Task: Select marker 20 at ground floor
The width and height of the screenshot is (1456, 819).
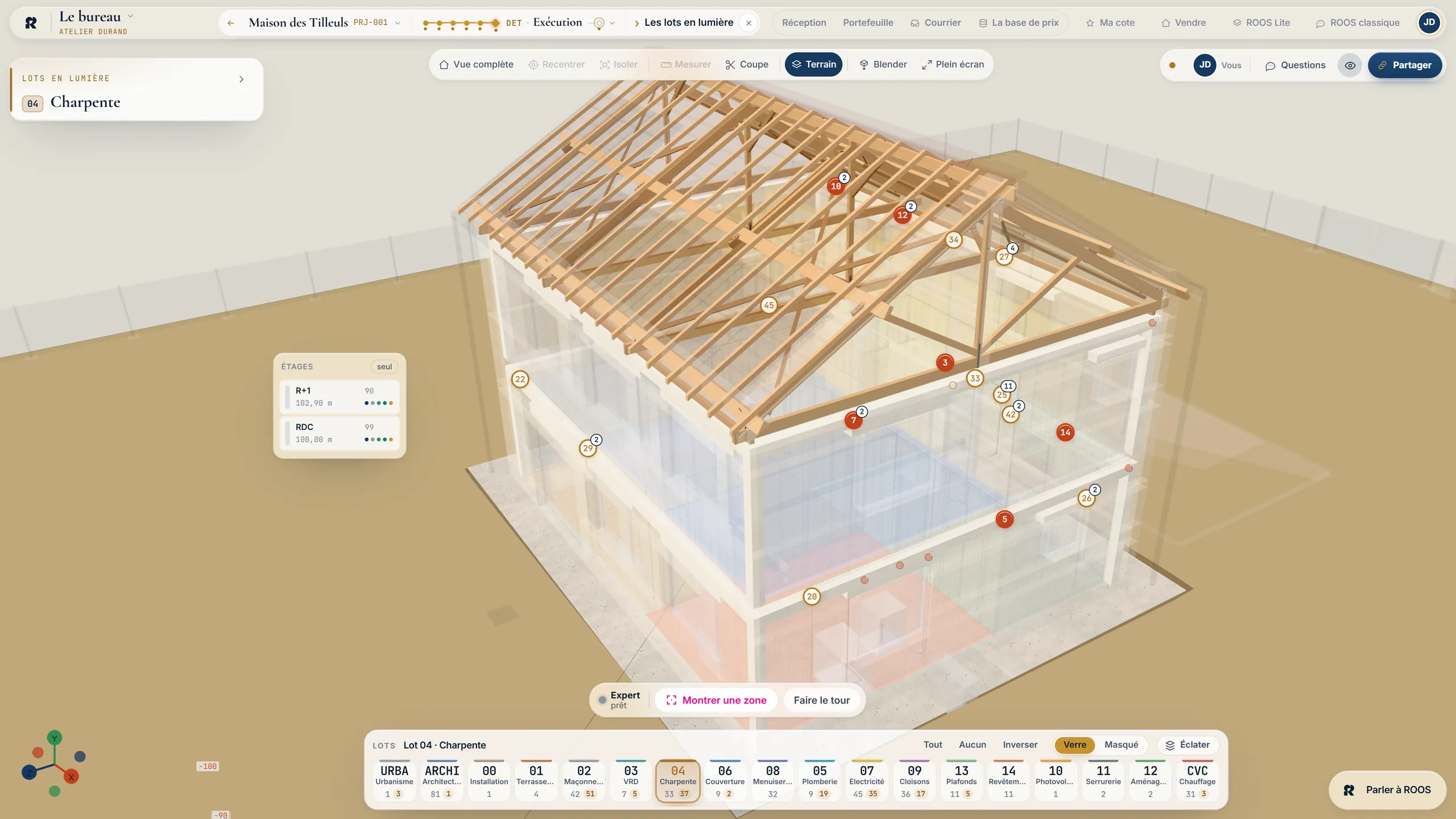Action: point(812,597)
